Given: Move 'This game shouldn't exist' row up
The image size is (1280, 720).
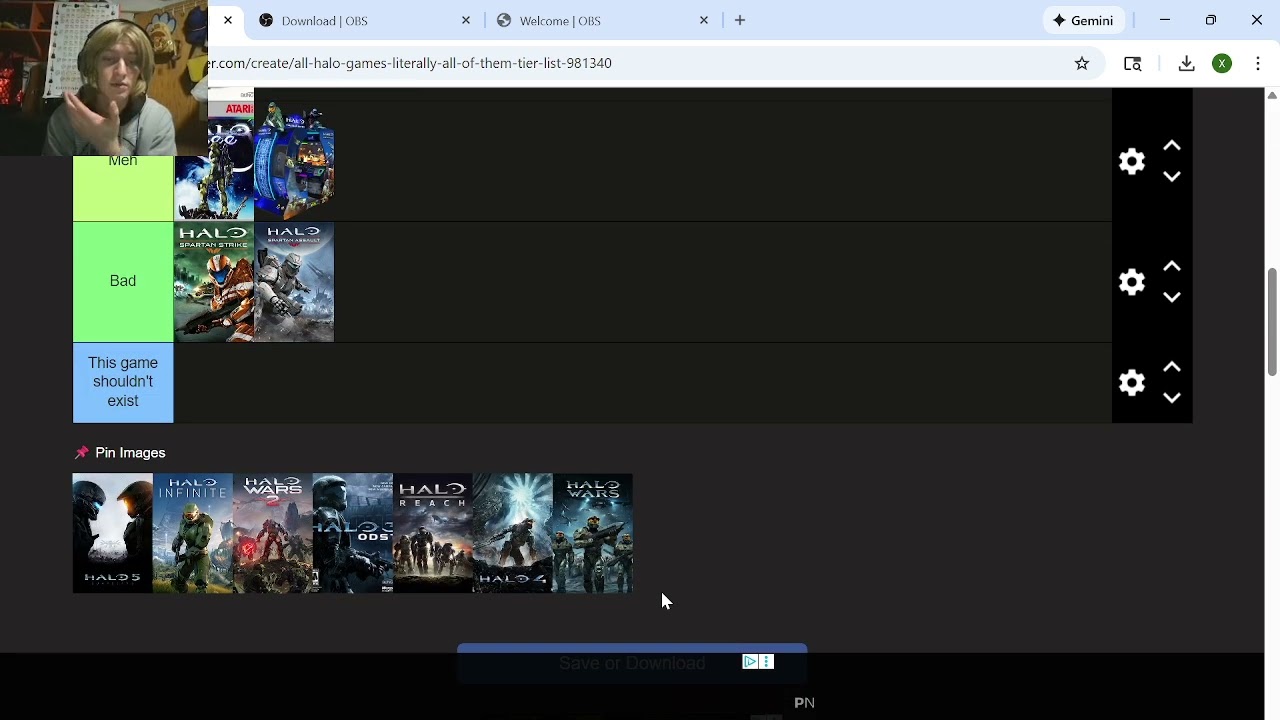Looking at the screenshot, I should pyautogui.click(x=1172, y=367).
